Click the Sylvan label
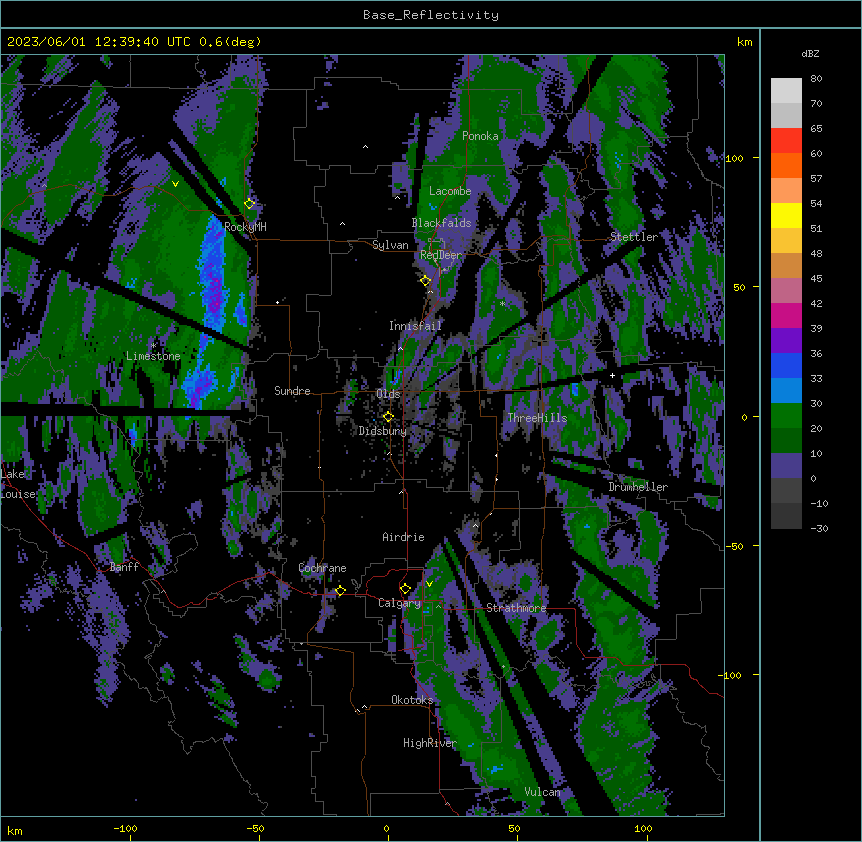 (390, 245)
